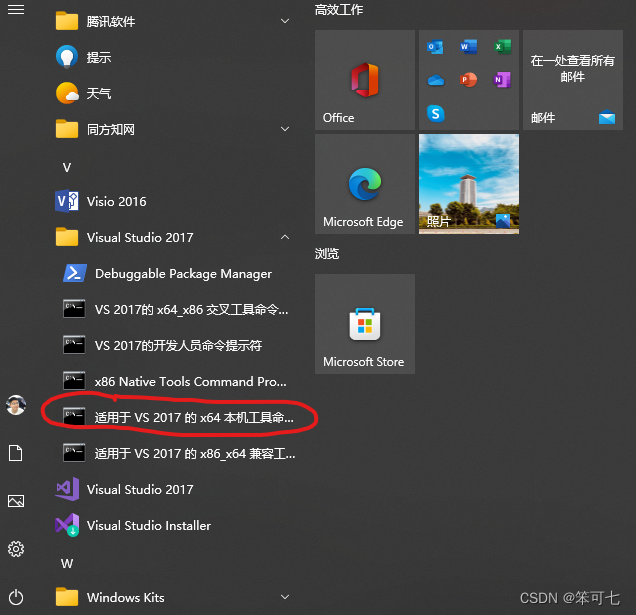Open the Windows Kits folder
Screen dimensions: 636x615
pyautogui.click(x=172, y=597)
